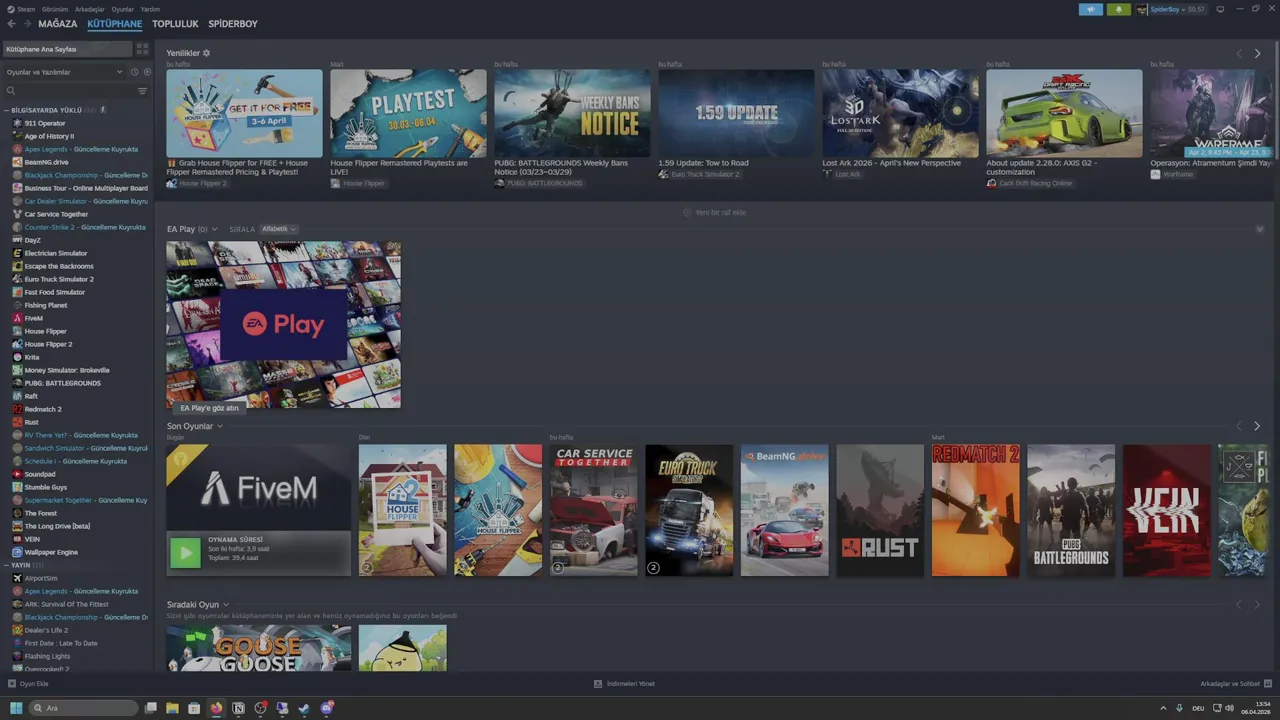The width and height of the screenshot is (1280, 720).
Task: Open the Steam menu item
Action: point(26,9)
